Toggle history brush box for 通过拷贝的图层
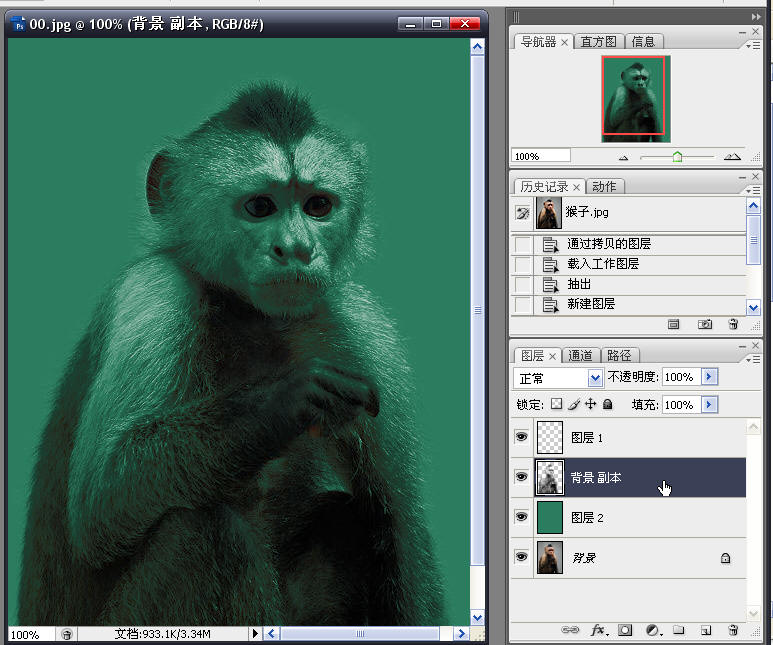773x645 pixels. (x=522, y=244)
